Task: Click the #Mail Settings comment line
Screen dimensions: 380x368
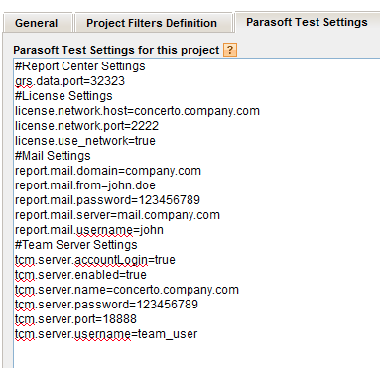Action: pos(52,156)
